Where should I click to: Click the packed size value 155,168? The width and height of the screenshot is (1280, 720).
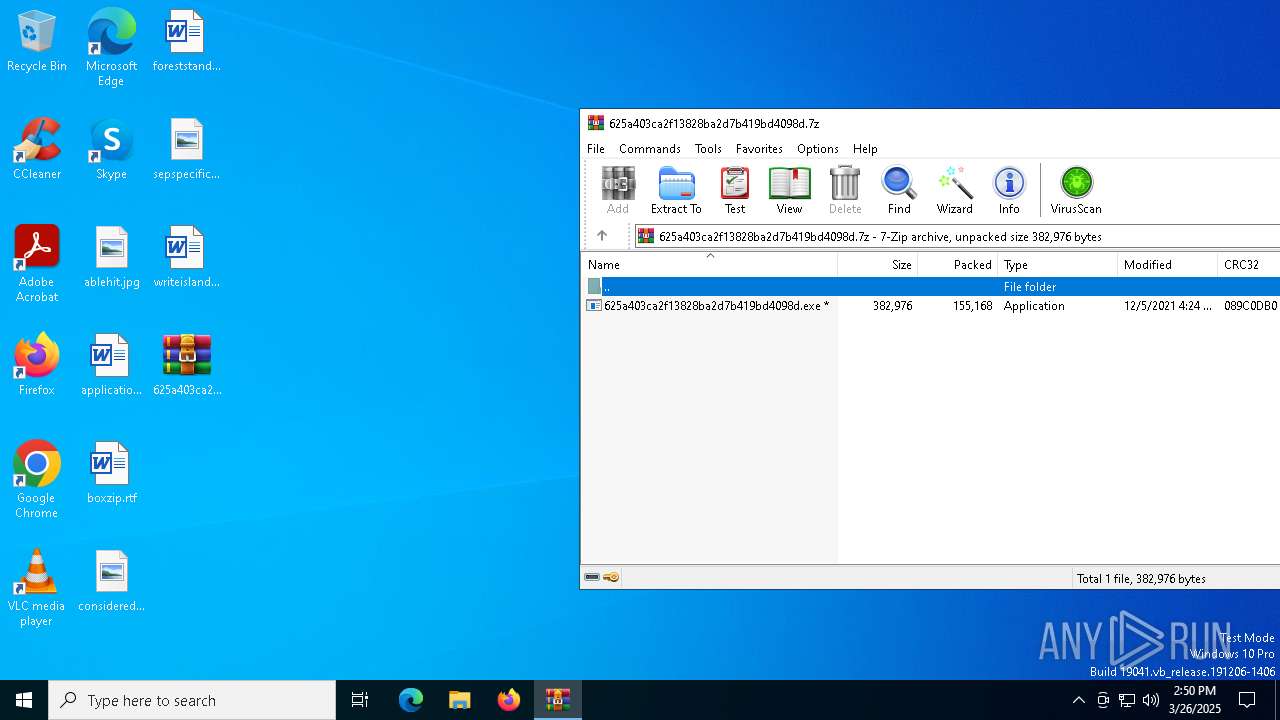972,306
